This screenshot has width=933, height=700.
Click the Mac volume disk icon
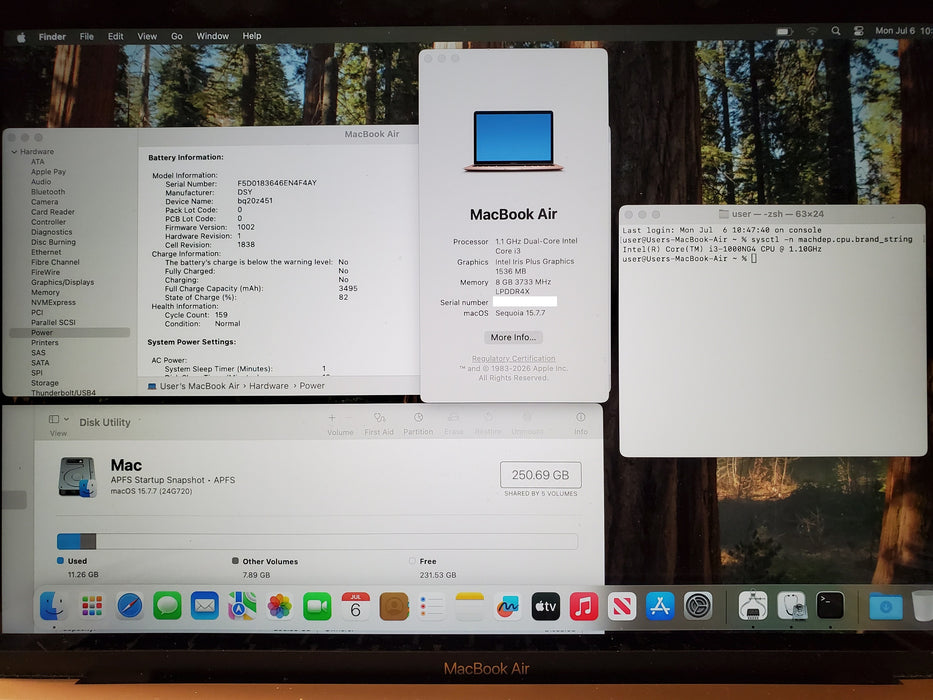pyautogui.click(x=77, y=477)
